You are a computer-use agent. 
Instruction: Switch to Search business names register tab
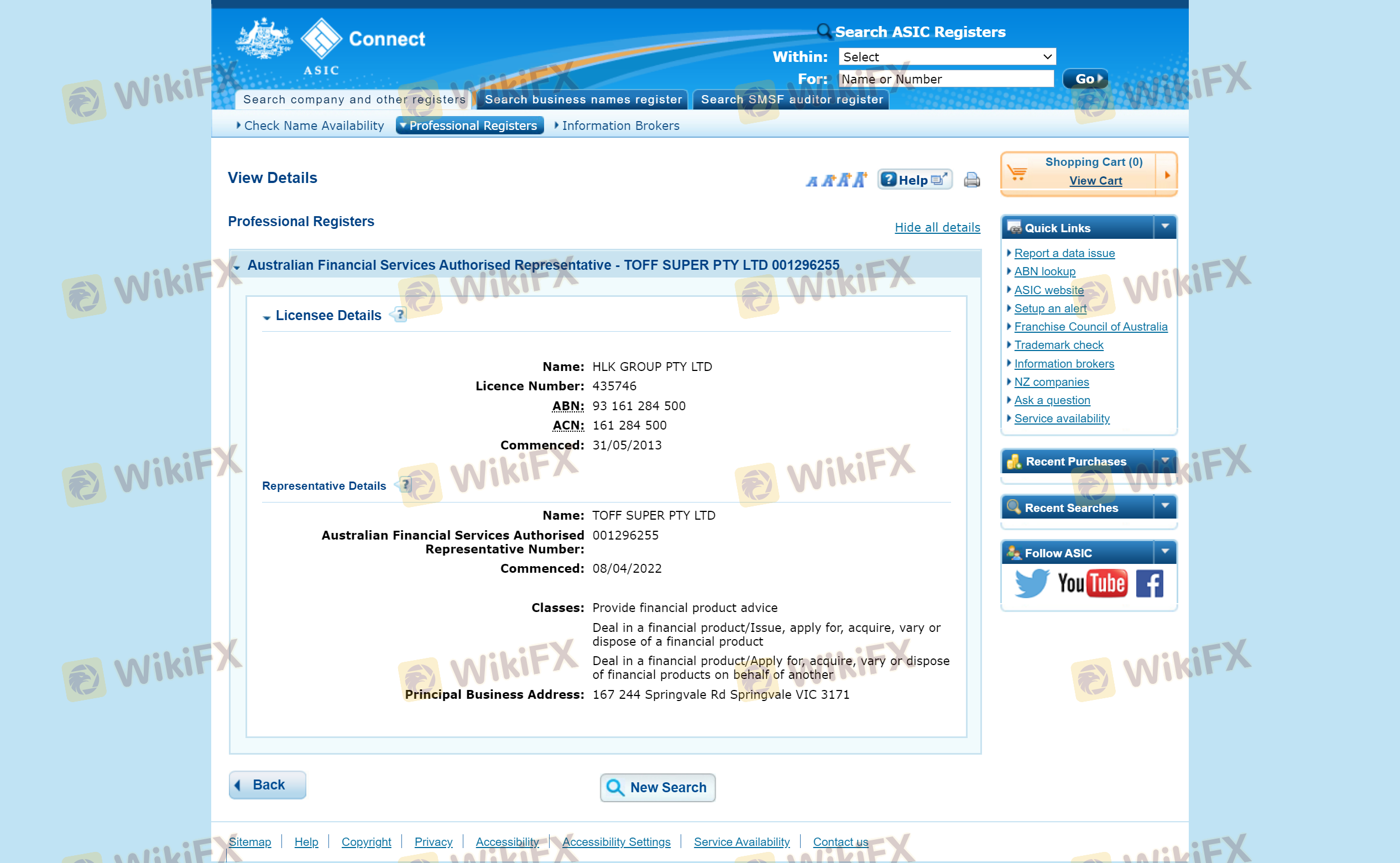583,100
